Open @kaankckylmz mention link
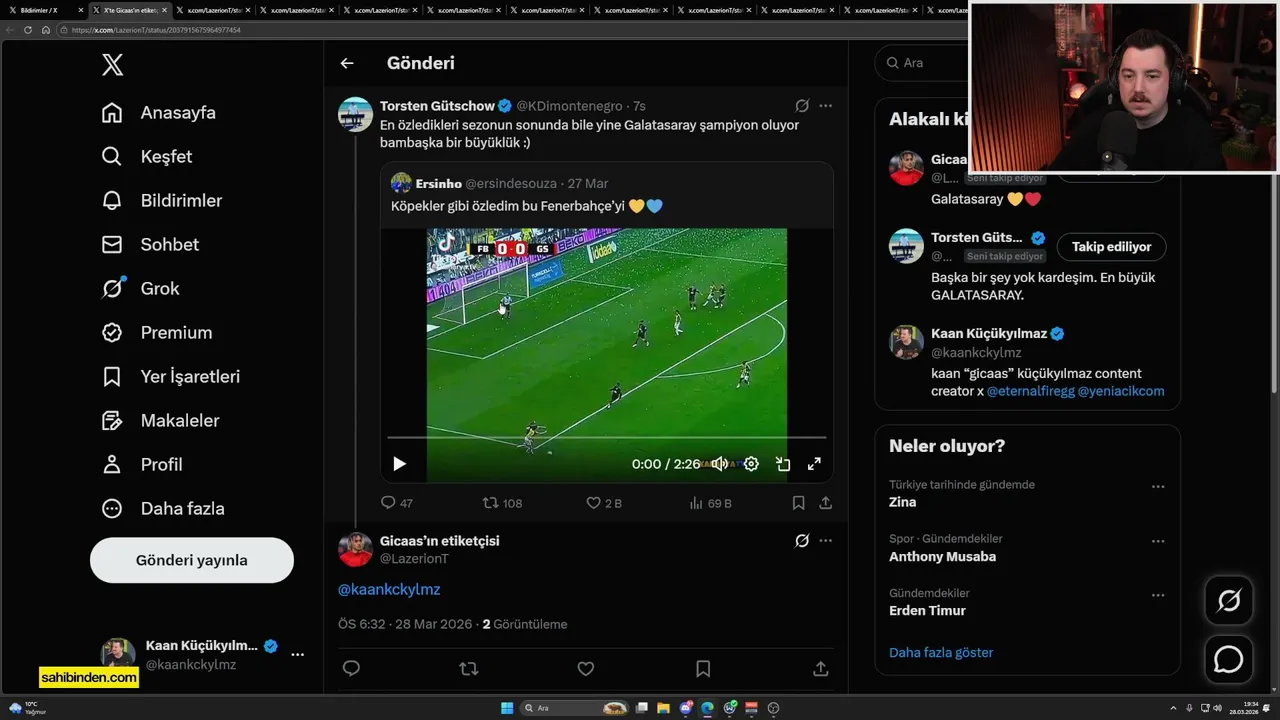Viewport: 1280px width, 720px height. tap(389, 589)
